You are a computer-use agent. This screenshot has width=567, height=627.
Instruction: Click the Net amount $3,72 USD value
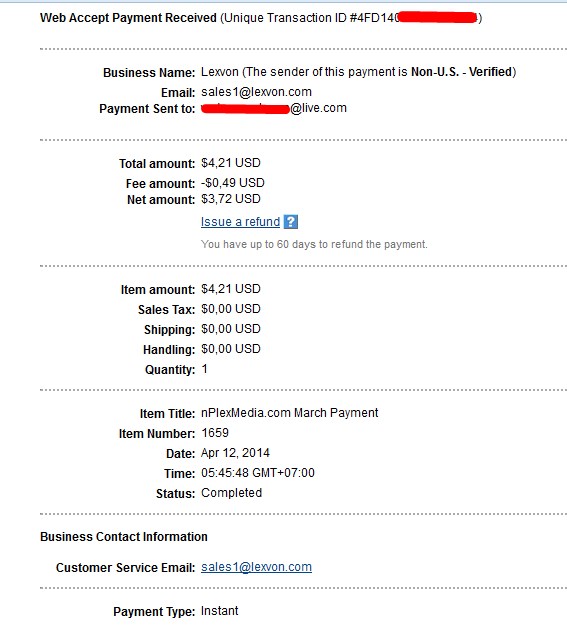point(231,199)
